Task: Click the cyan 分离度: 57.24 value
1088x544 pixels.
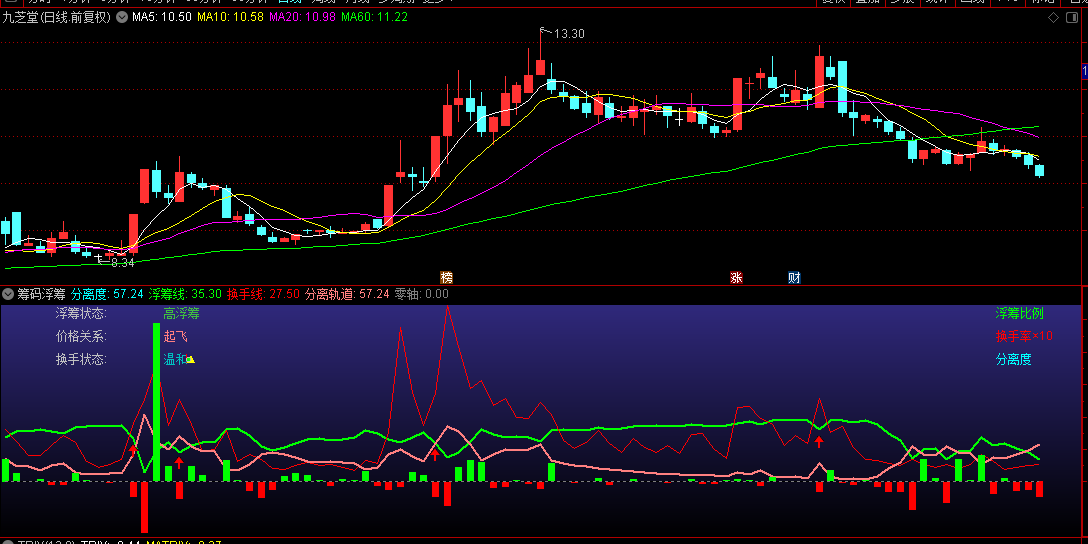Action: 107,294
